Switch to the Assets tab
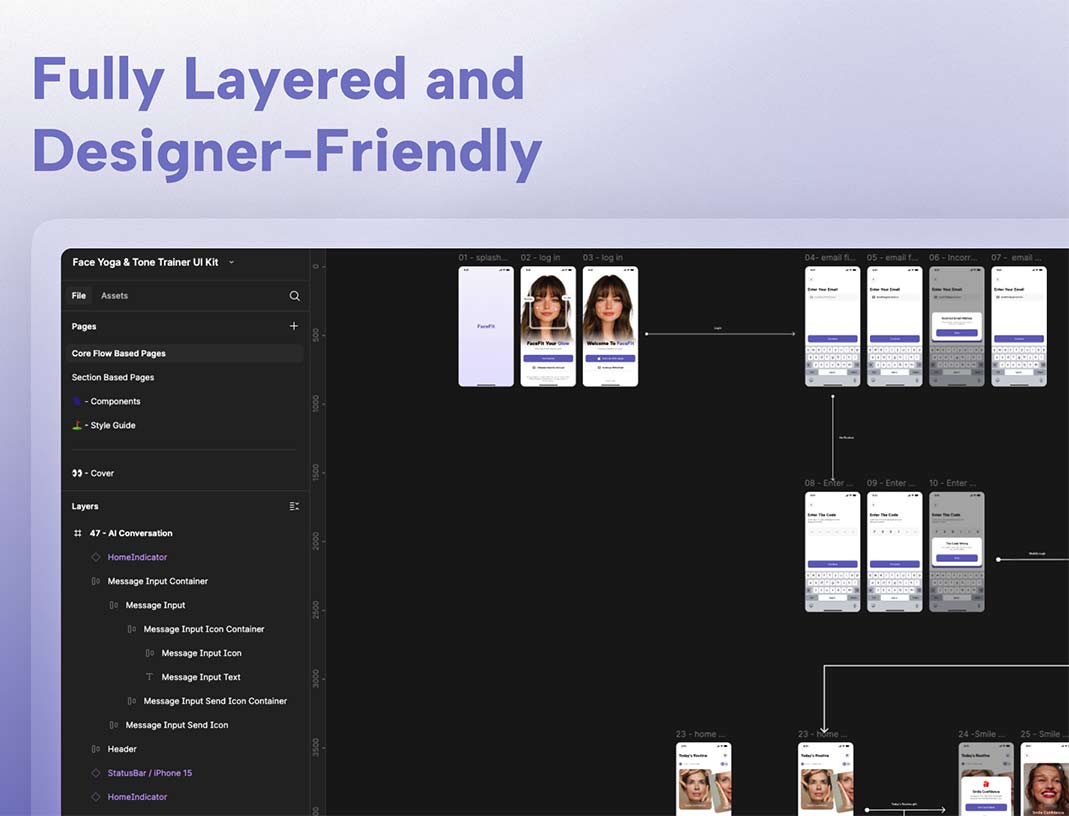1069x816 pixels. (114, 296)
